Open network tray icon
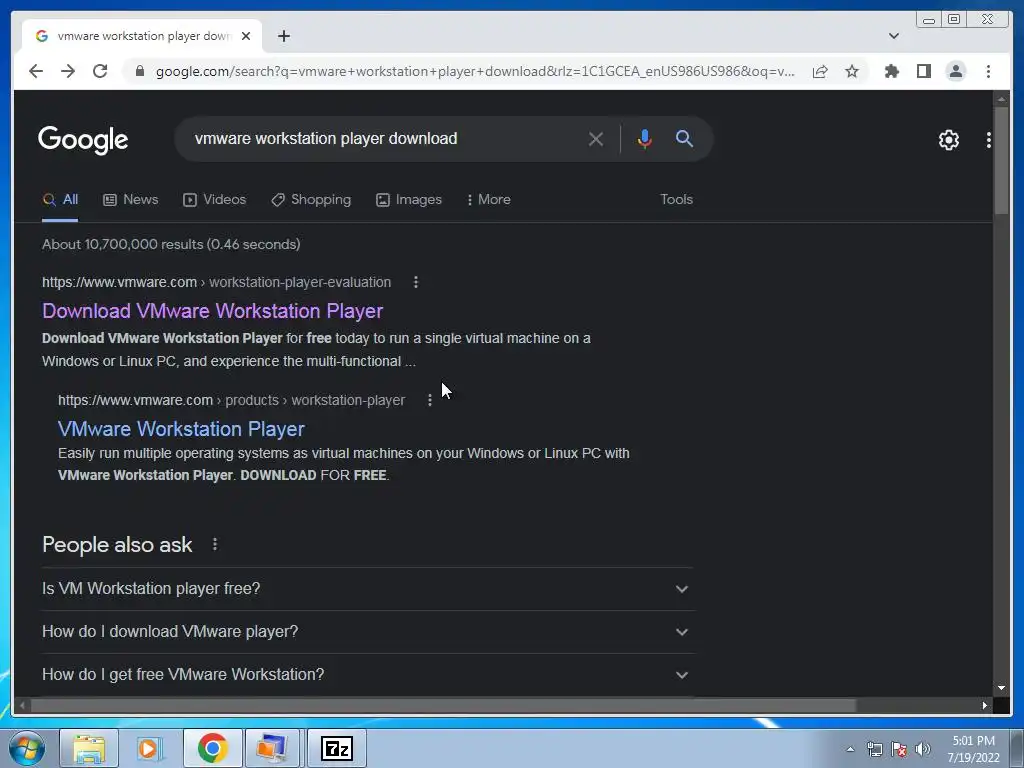The width and height of the screenshot is (1024, 768). 874,749
